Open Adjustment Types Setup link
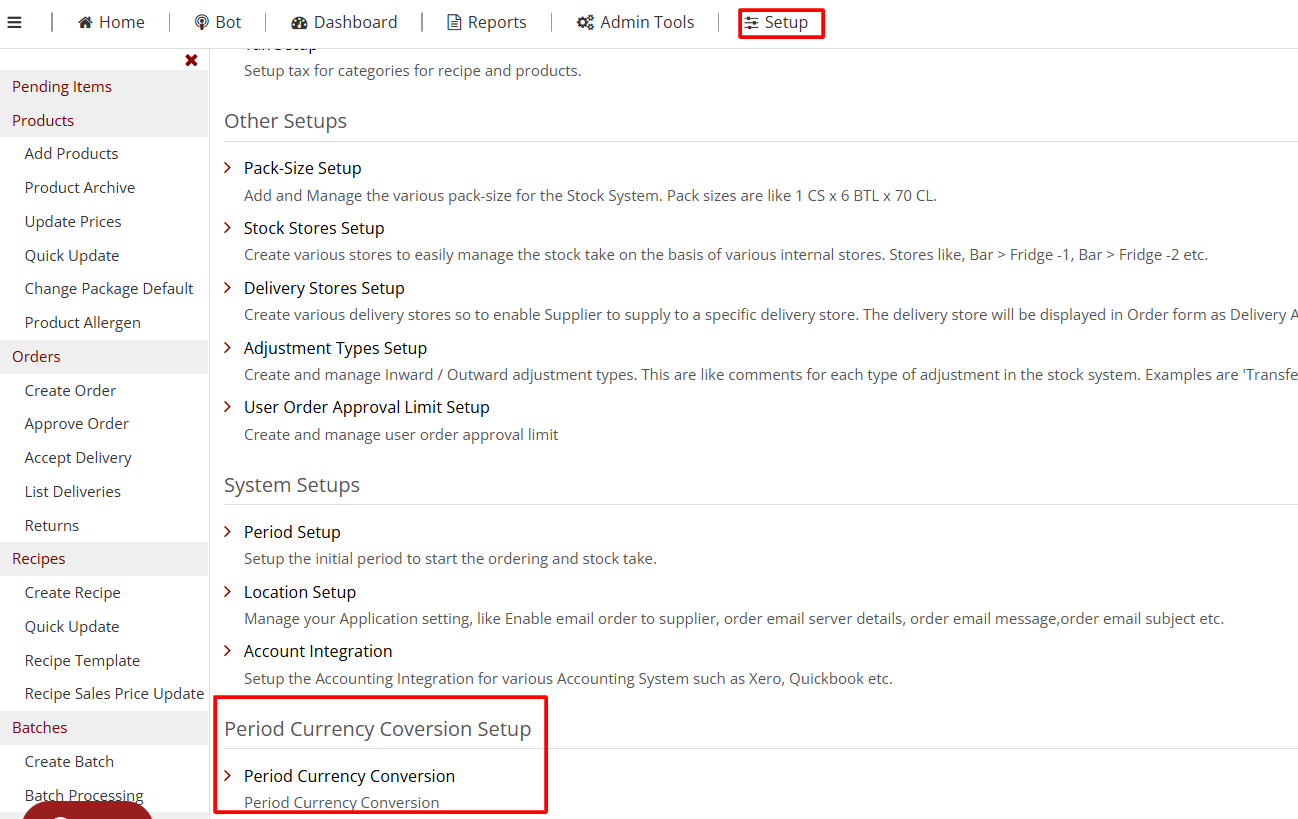The height and width of the screenshot is (819, 1298). 335,348
